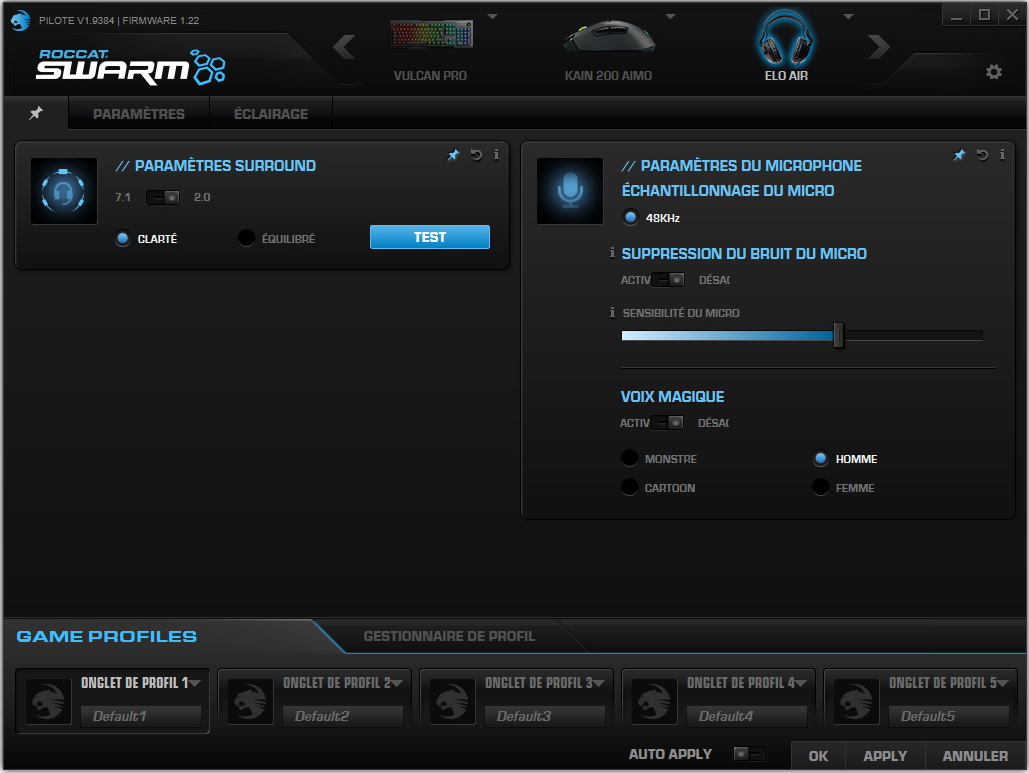The height and width of the screenshot is (773, 1029).
Task: Choose the Femme voice option
Action: tap(821, 488)
